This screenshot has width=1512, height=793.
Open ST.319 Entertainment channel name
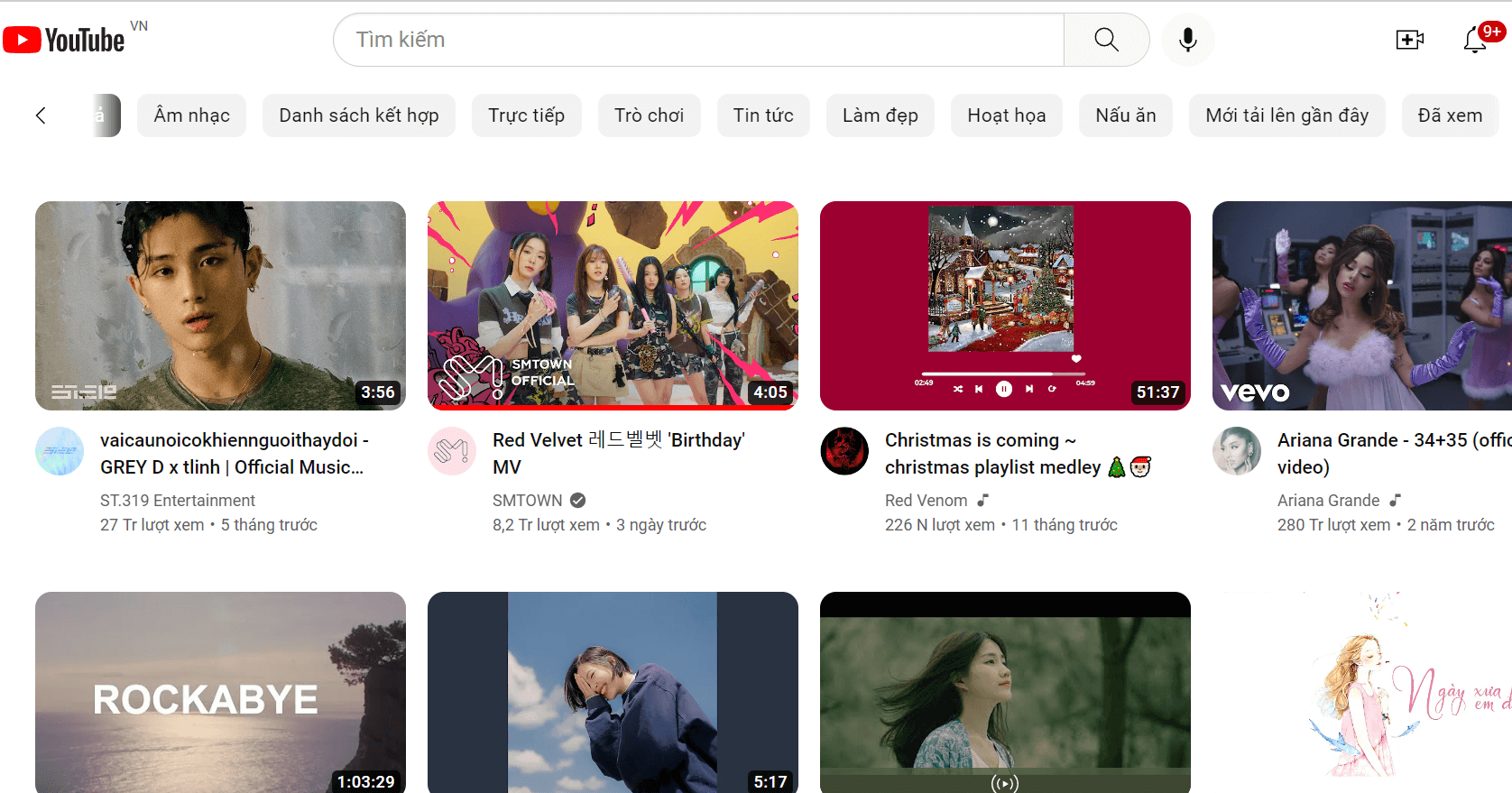178,500
